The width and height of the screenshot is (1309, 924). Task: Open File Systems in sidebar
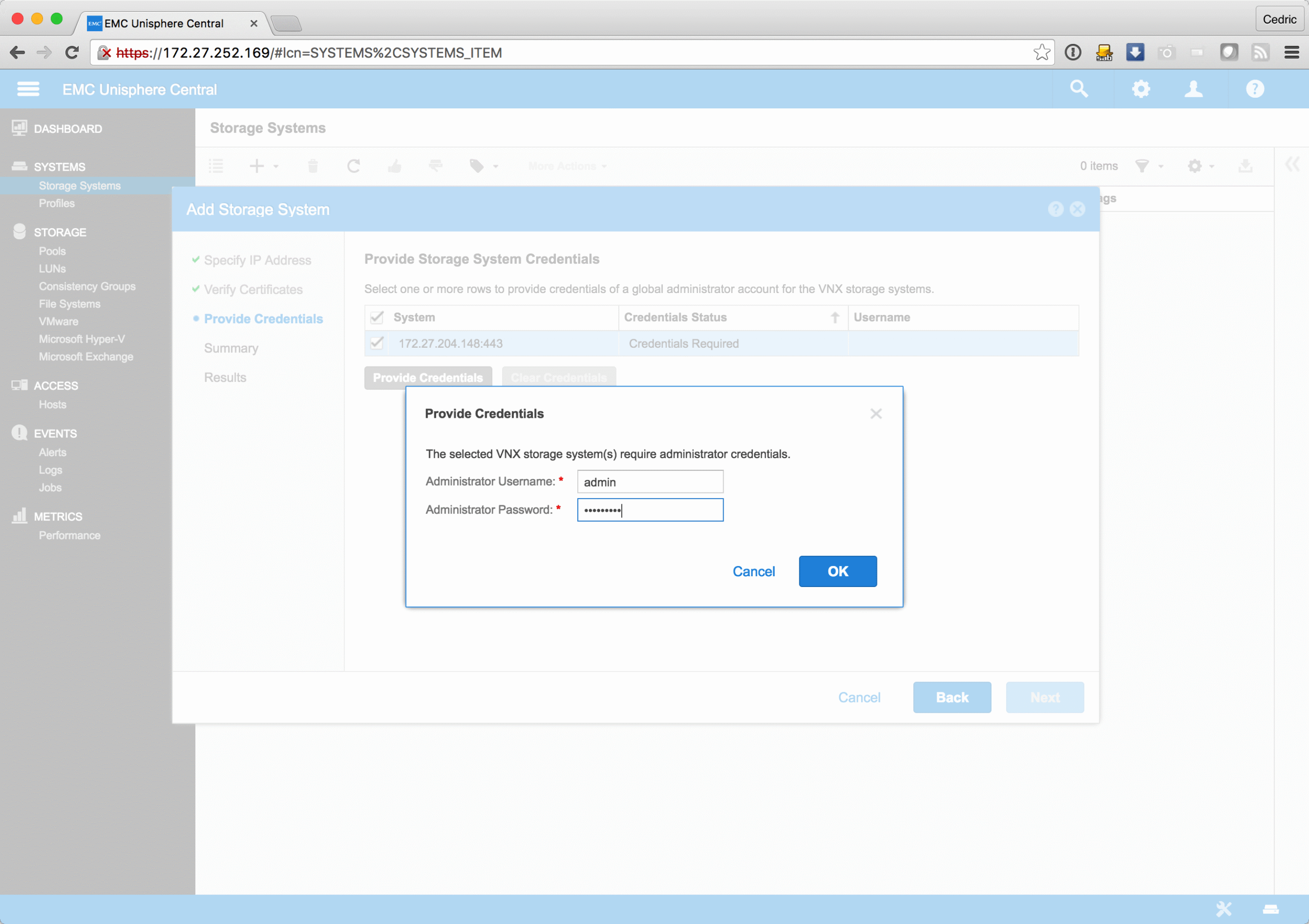[70, 304]
